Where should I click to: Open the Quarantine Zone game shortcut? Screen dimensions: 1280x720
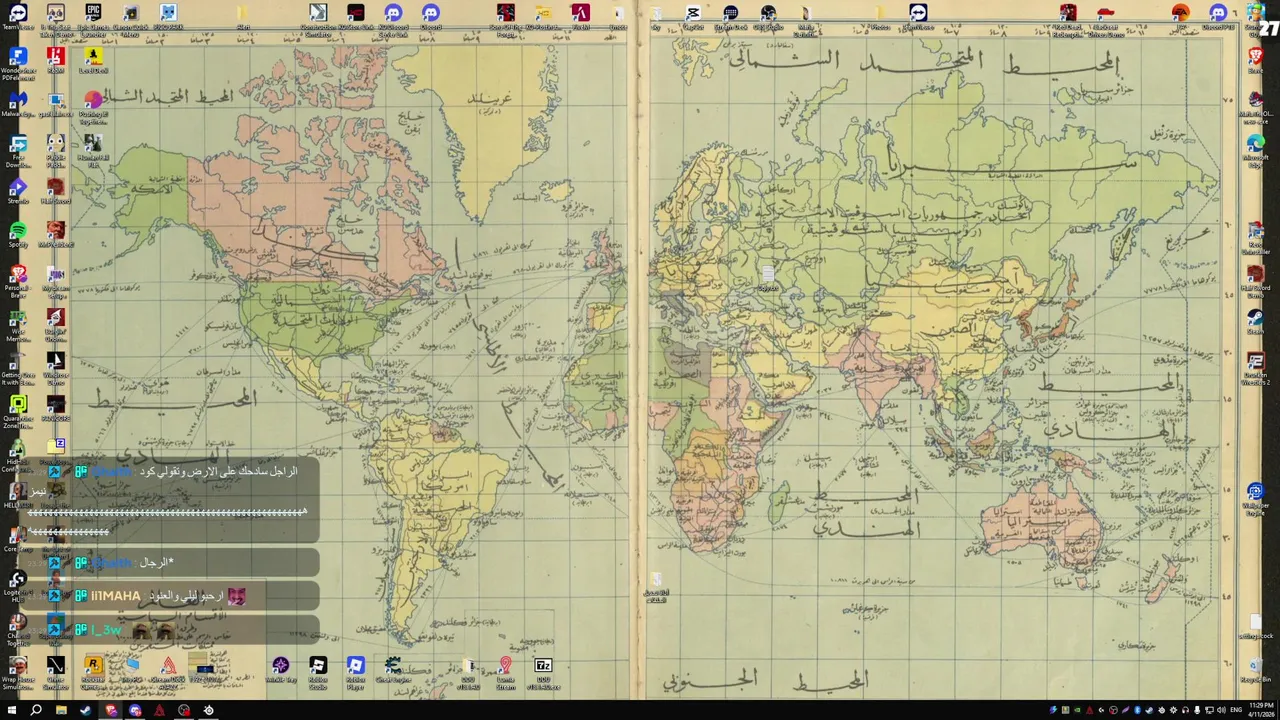(x=18, y=408)
